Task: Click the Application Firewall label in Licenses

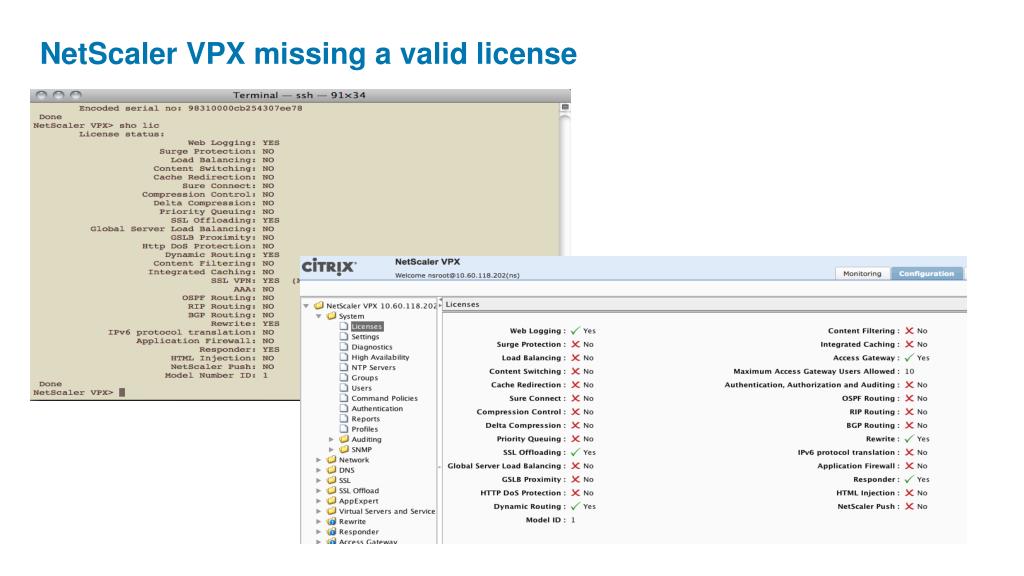Action: pos(858,466)
